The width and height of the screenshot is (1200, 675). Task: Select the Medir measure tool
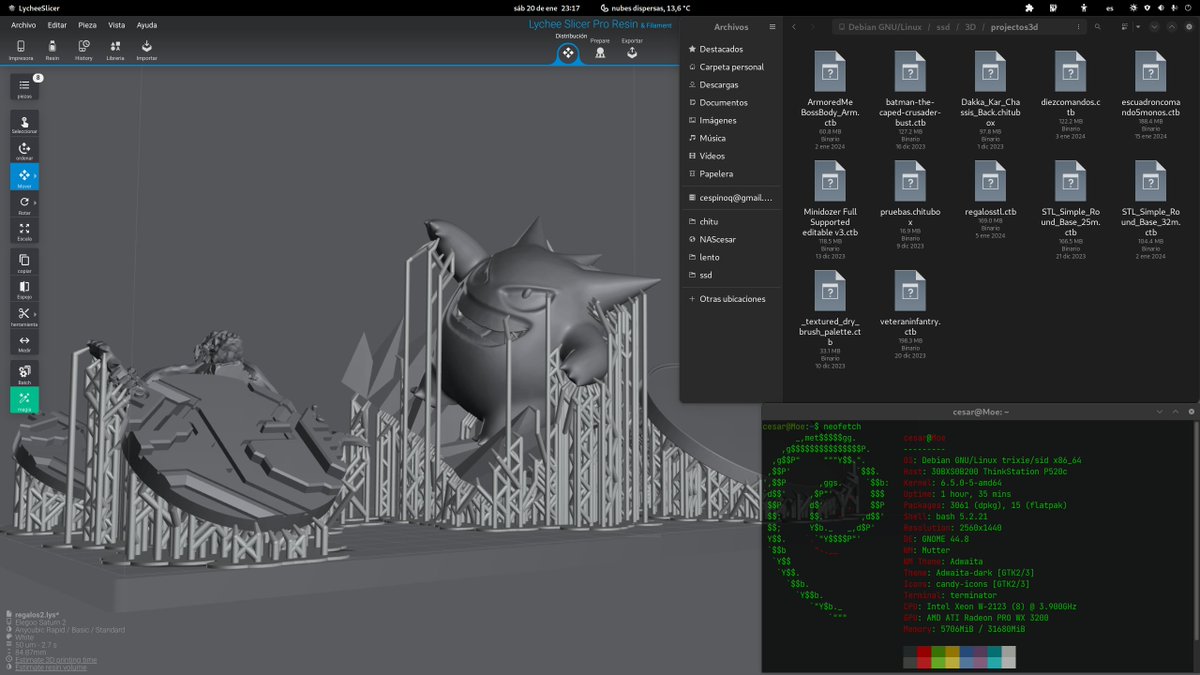coord(24,344)
